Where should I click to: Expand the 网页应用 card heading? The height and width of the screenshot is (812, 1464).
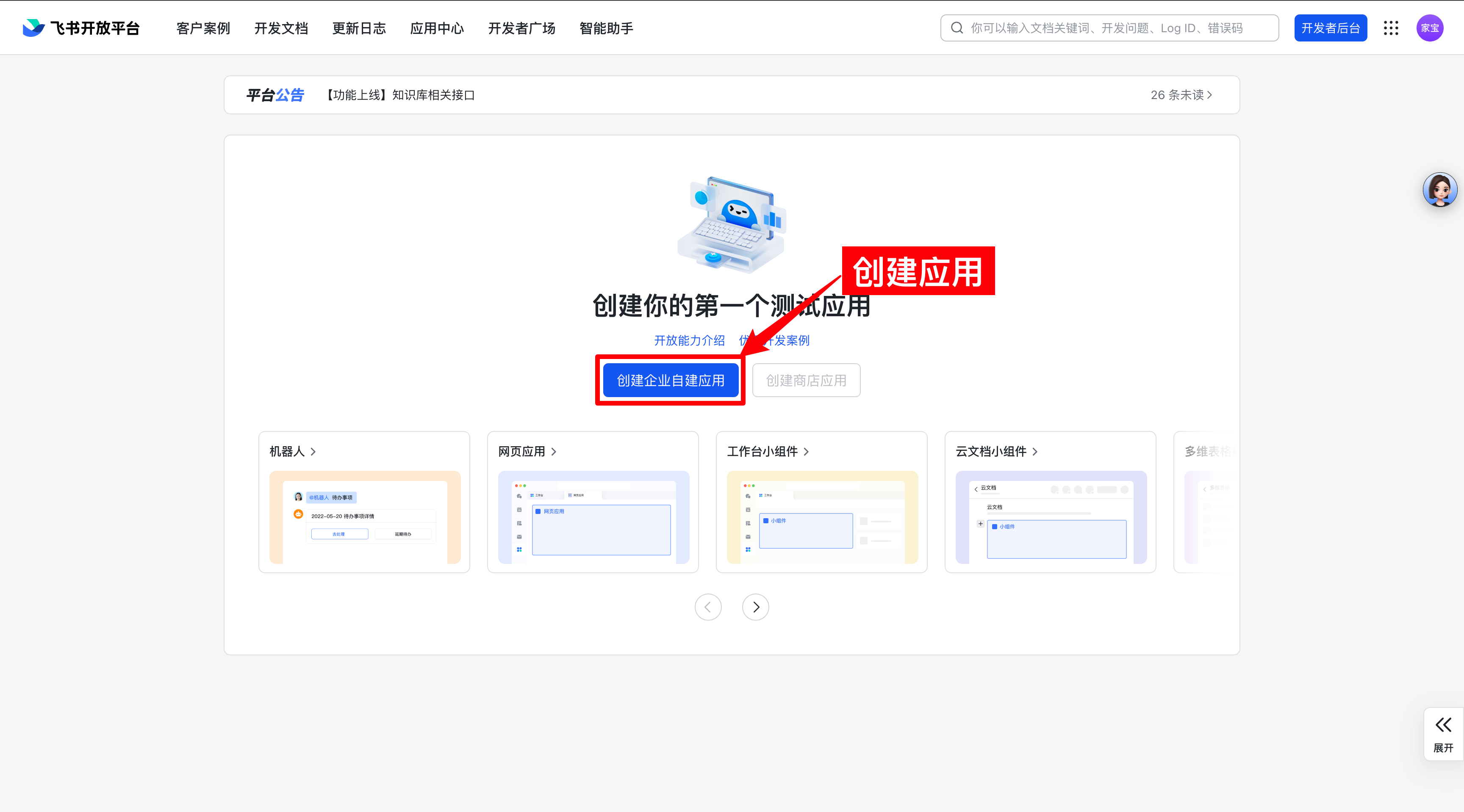point(527,451)
